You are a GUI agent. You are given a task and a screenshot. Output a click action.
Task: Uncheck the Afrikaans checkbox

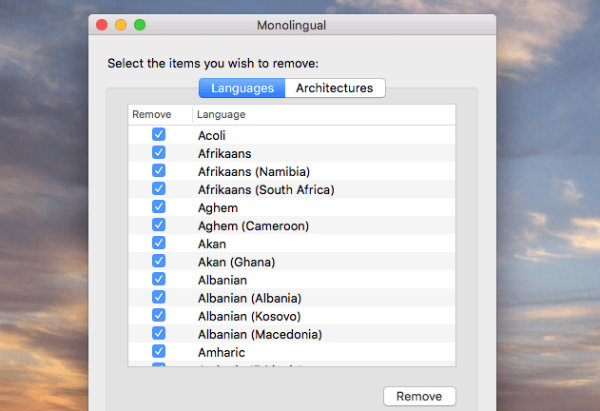(x=158, y=153)
